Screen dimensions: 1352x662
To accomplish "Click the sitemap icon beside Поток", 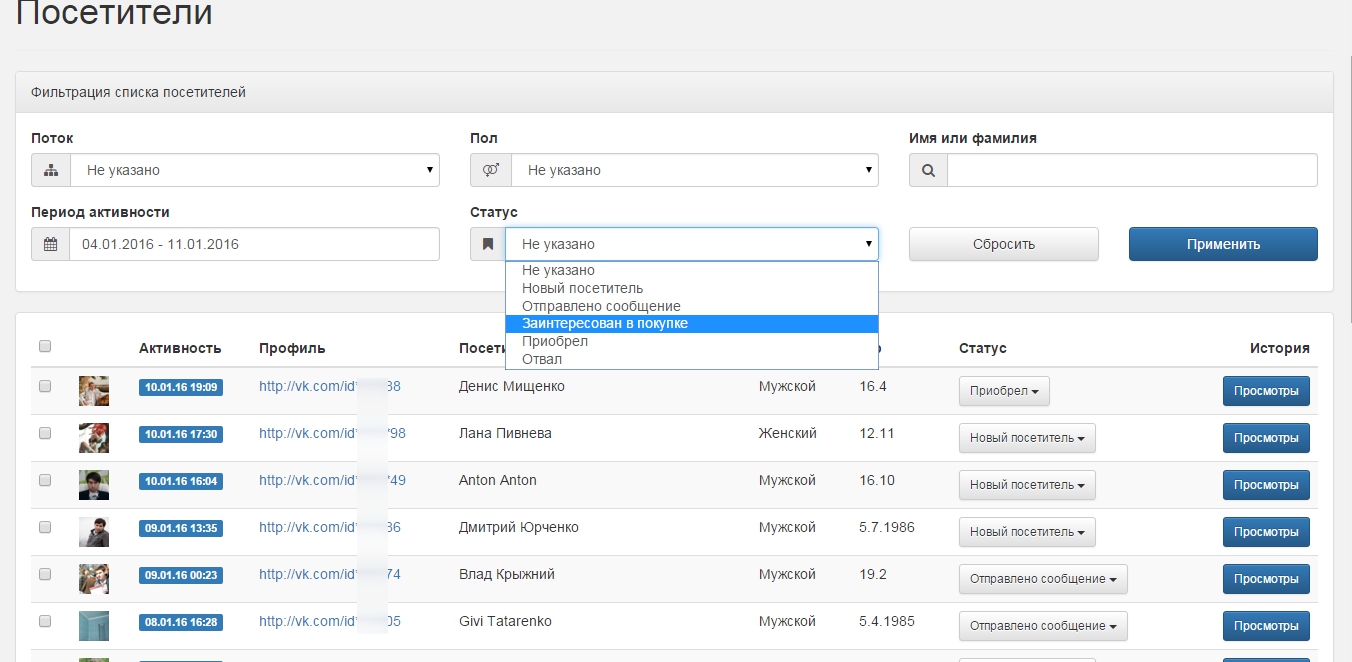I will click(x=51, y=170).
